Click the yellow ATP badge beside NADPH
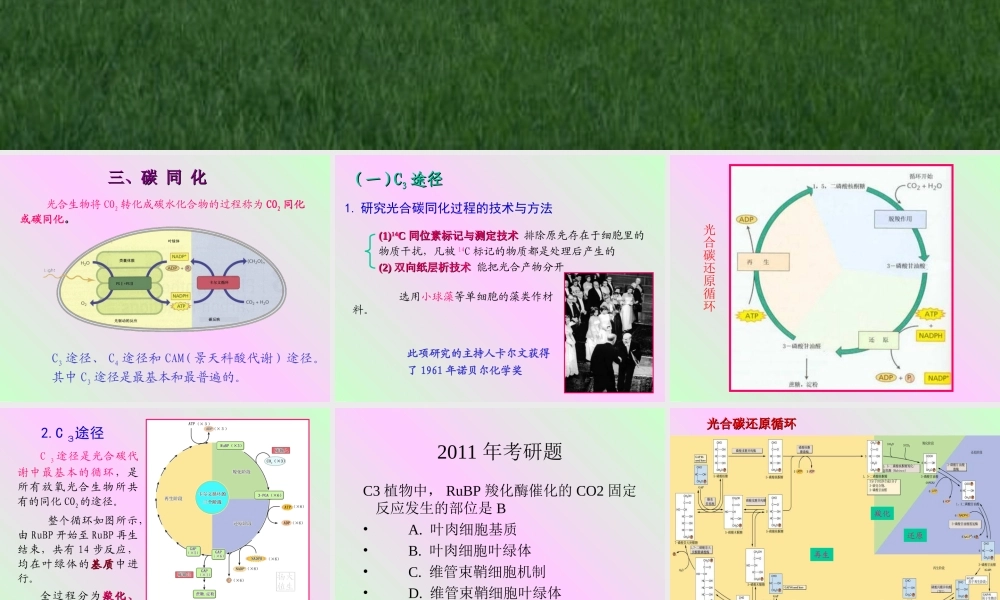Viewport: 1000px width, 600px height. pyautogui.click(x=930, y=315)
